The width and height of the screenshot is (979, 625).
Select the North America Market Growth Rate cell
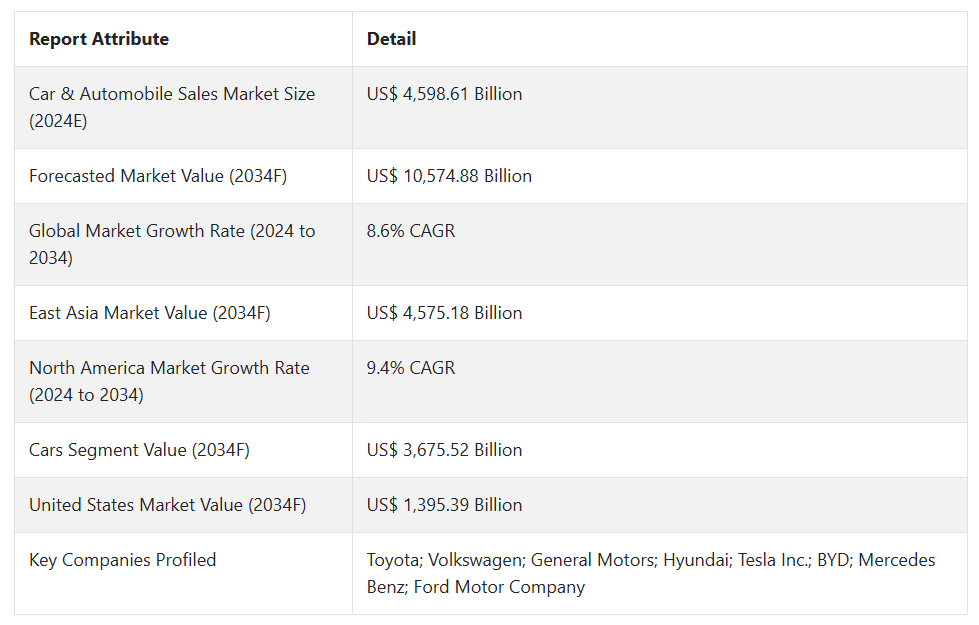click(x=169, y=381)
